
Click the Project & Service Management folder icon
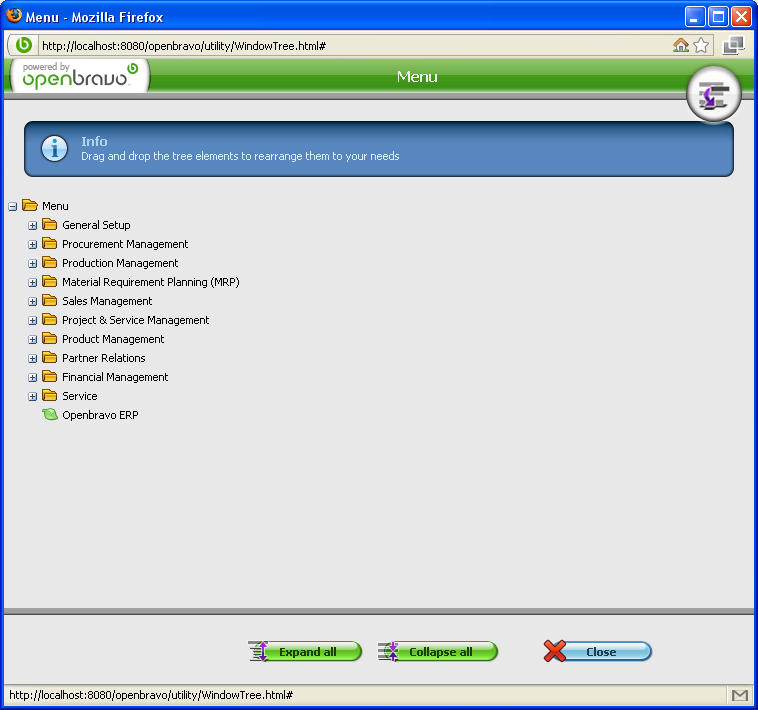point(49,319)
